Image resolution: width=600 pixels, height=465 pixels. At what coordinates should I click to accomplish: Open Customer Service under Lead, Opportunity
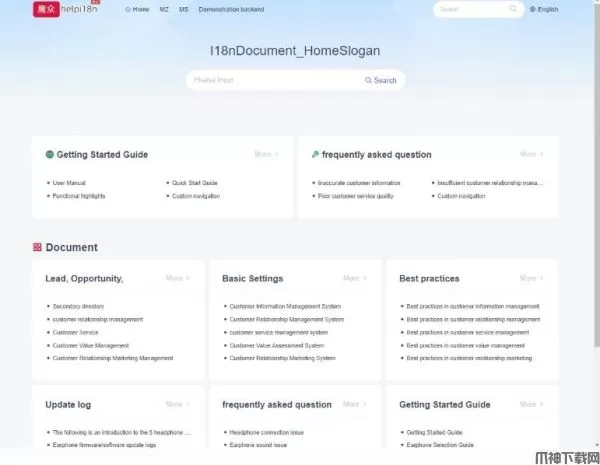[75, 333]
